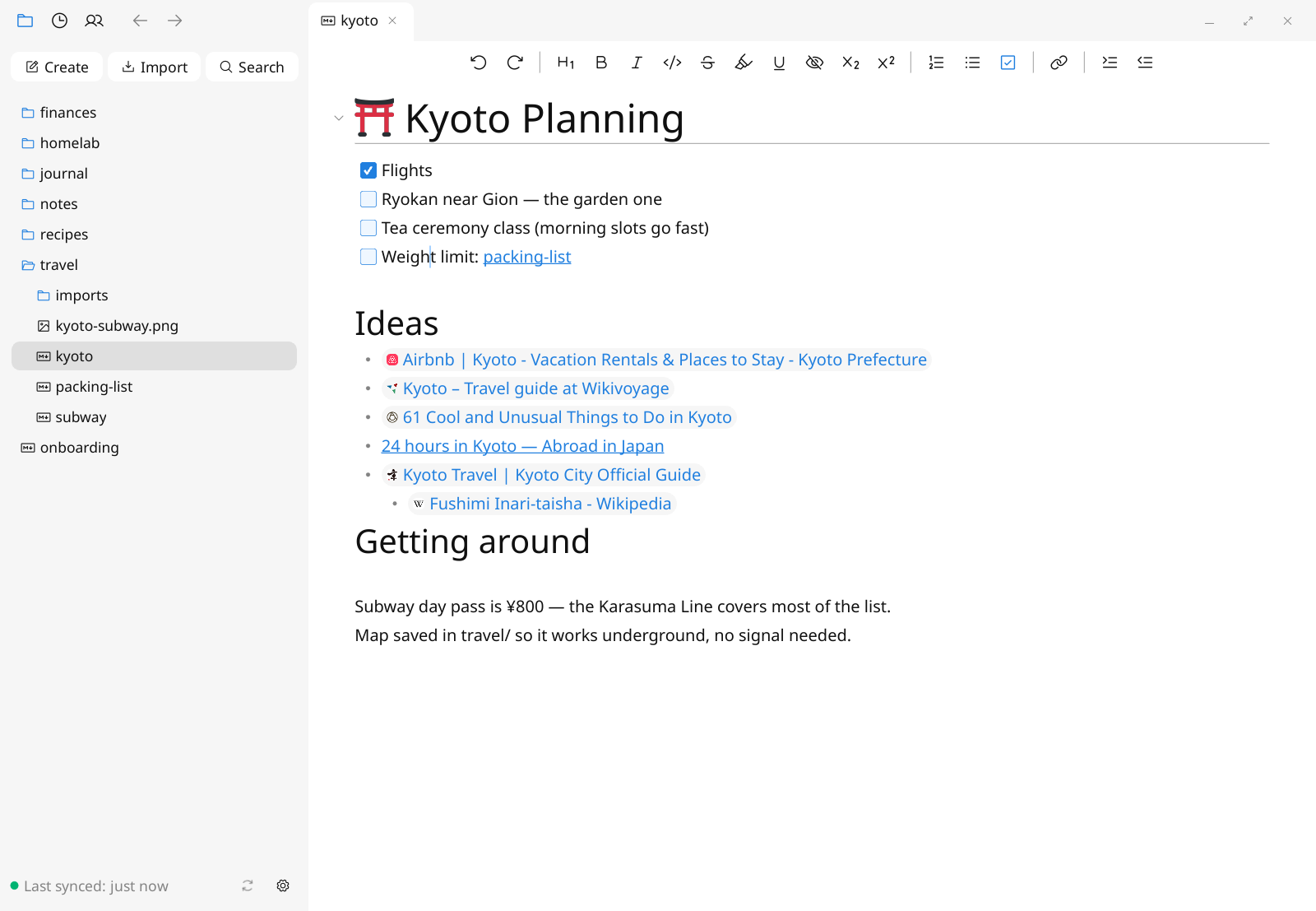
Task: Apply subscript formatting
Action: (850, 63)
